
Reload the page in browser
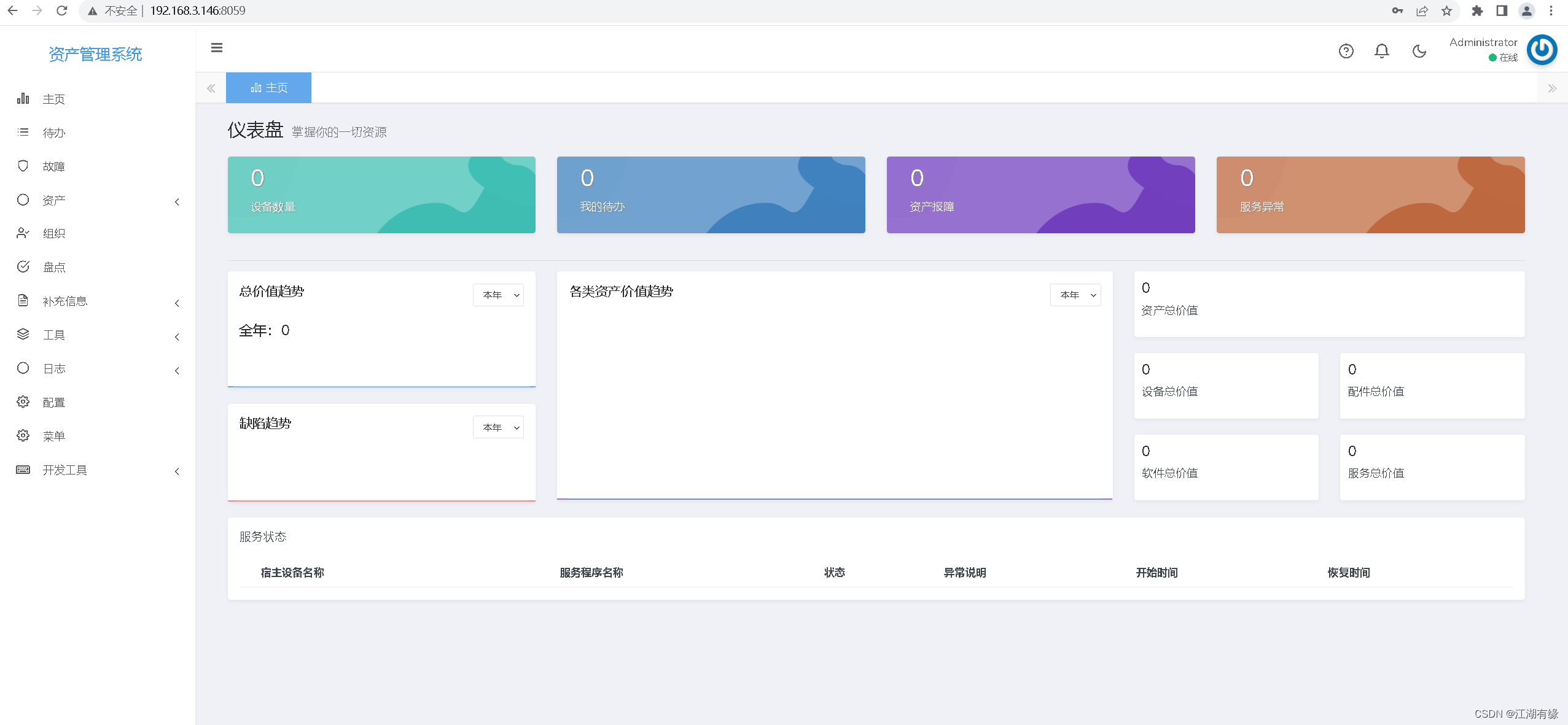pos(61,10)
